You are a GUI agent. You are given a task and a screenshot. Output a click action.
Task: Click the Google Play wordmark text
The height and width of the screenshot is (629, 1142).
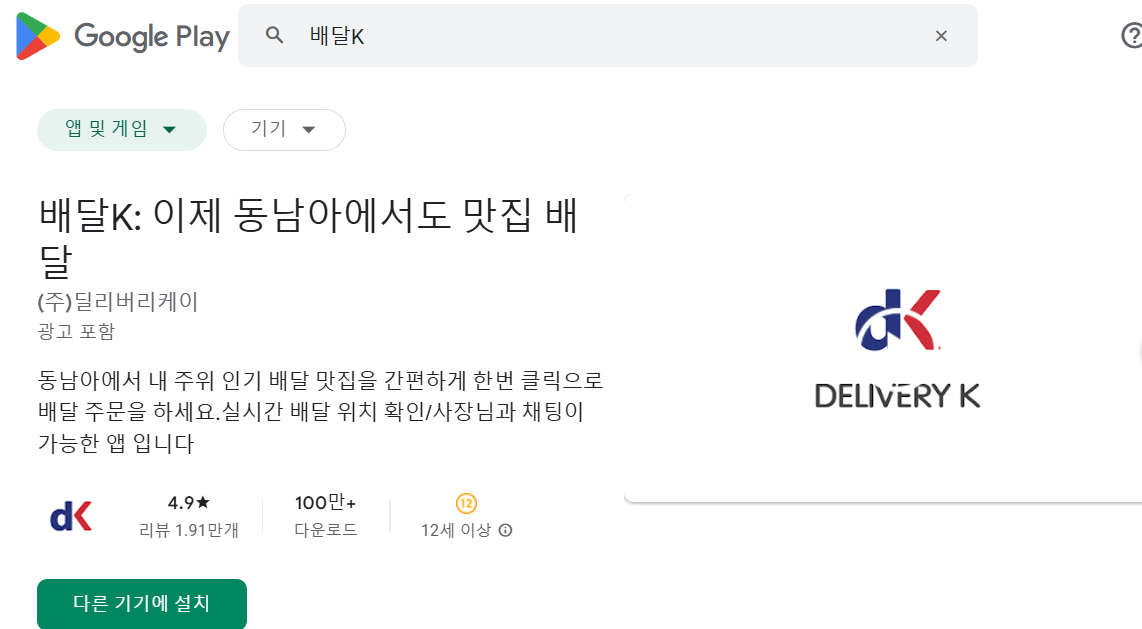coord(151,37)
